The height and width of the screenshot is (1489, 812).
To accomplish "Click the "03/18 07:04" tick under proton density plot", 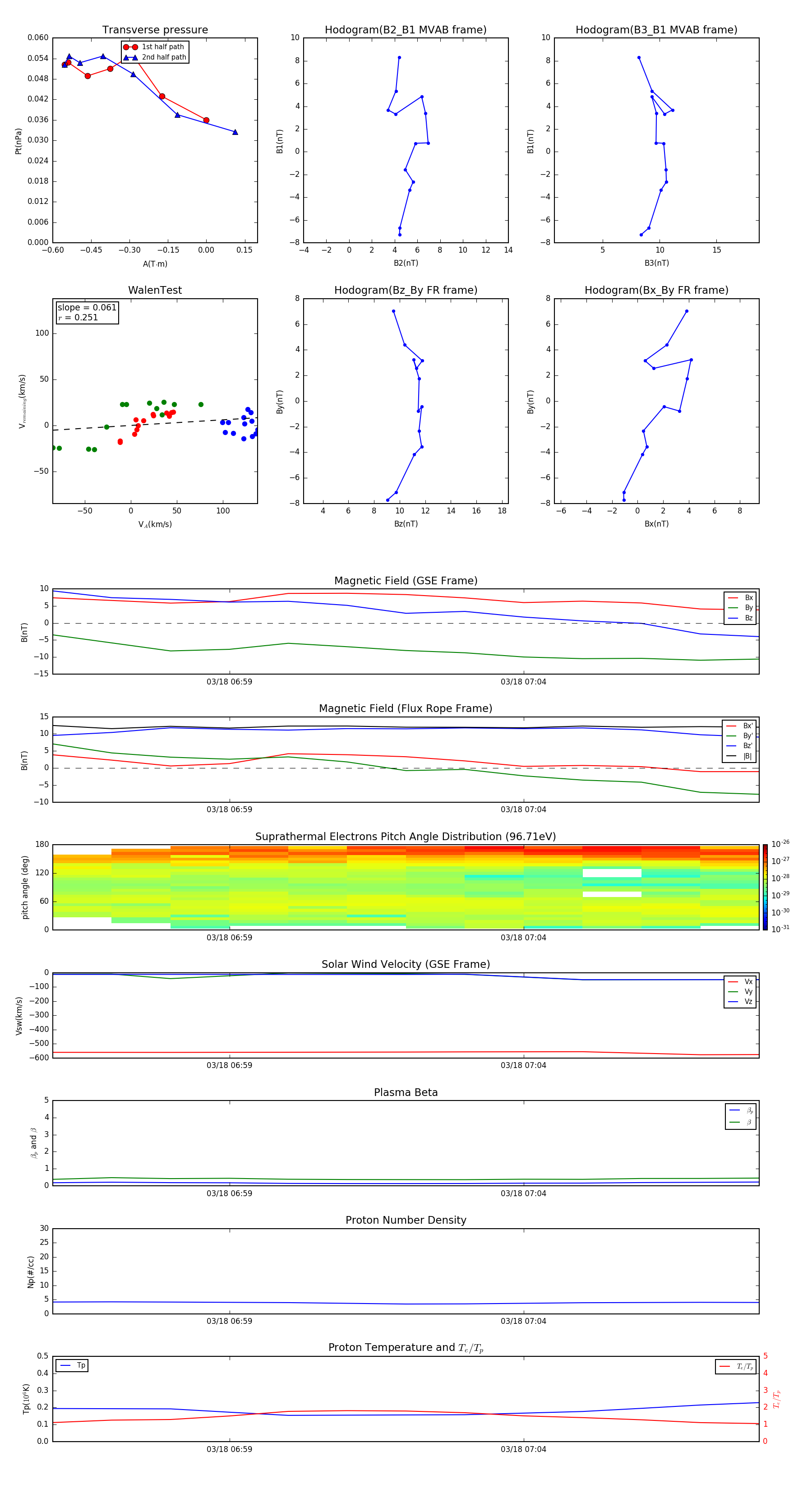I will click(524, 1321).
